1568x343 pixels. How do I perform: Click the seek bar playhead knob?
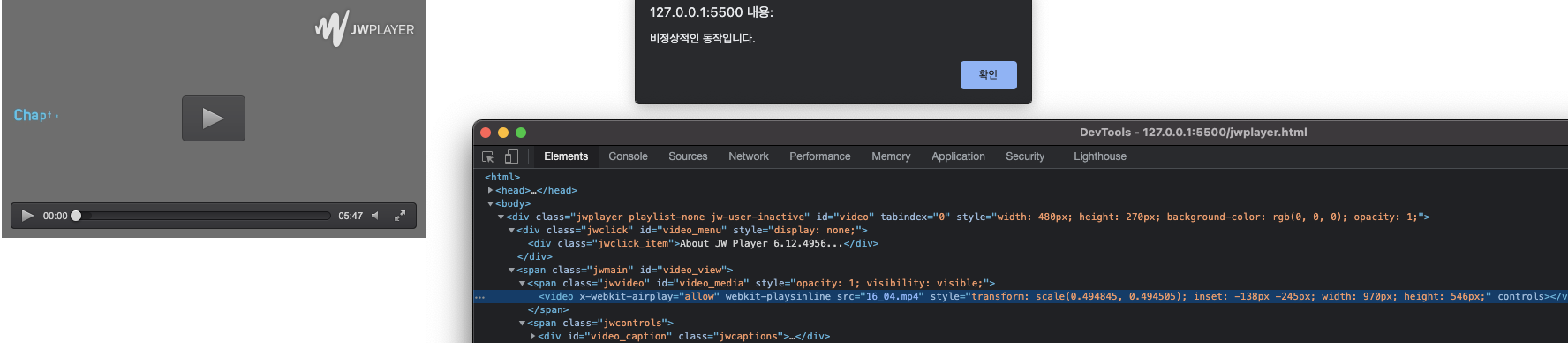point(76,216)
